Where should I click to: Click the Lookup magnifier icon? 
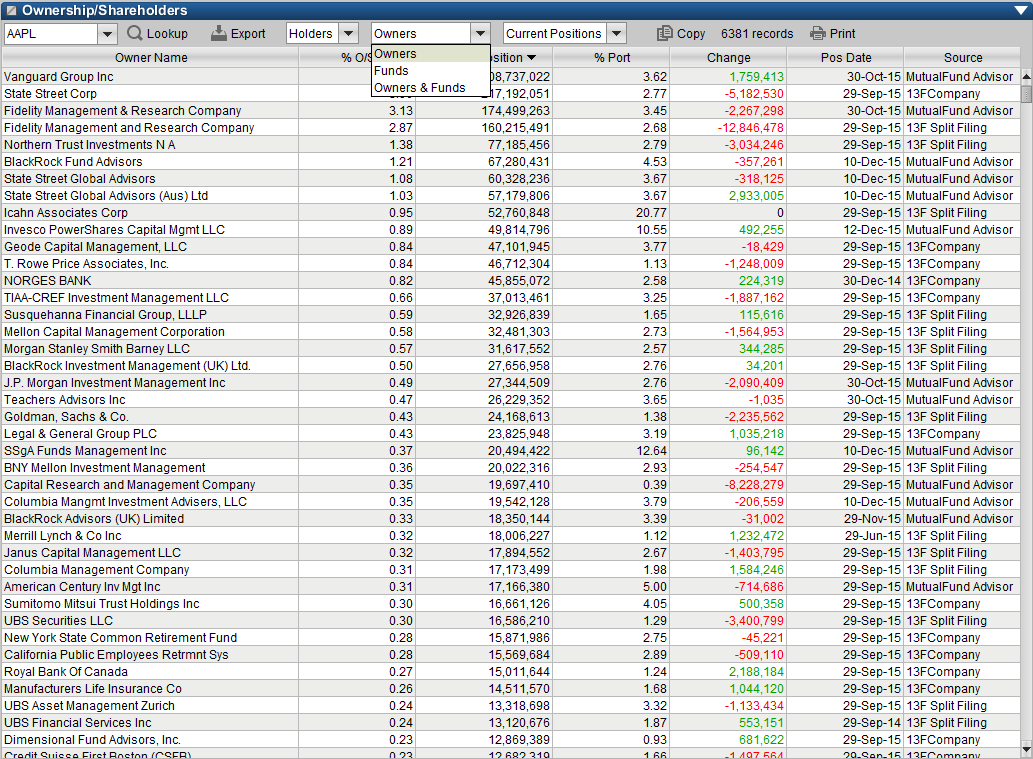pyautogui.click(x=135, y=33)
